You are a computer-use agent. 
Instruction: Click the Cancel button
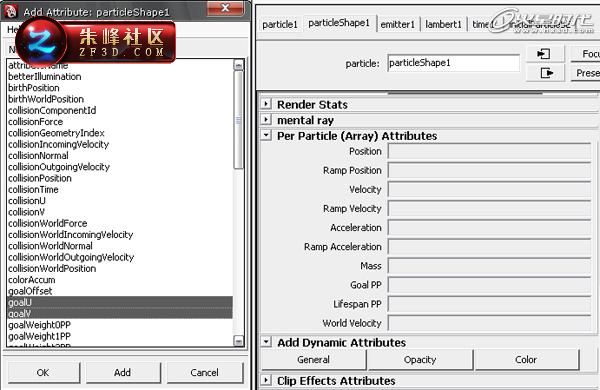(205, 372)
